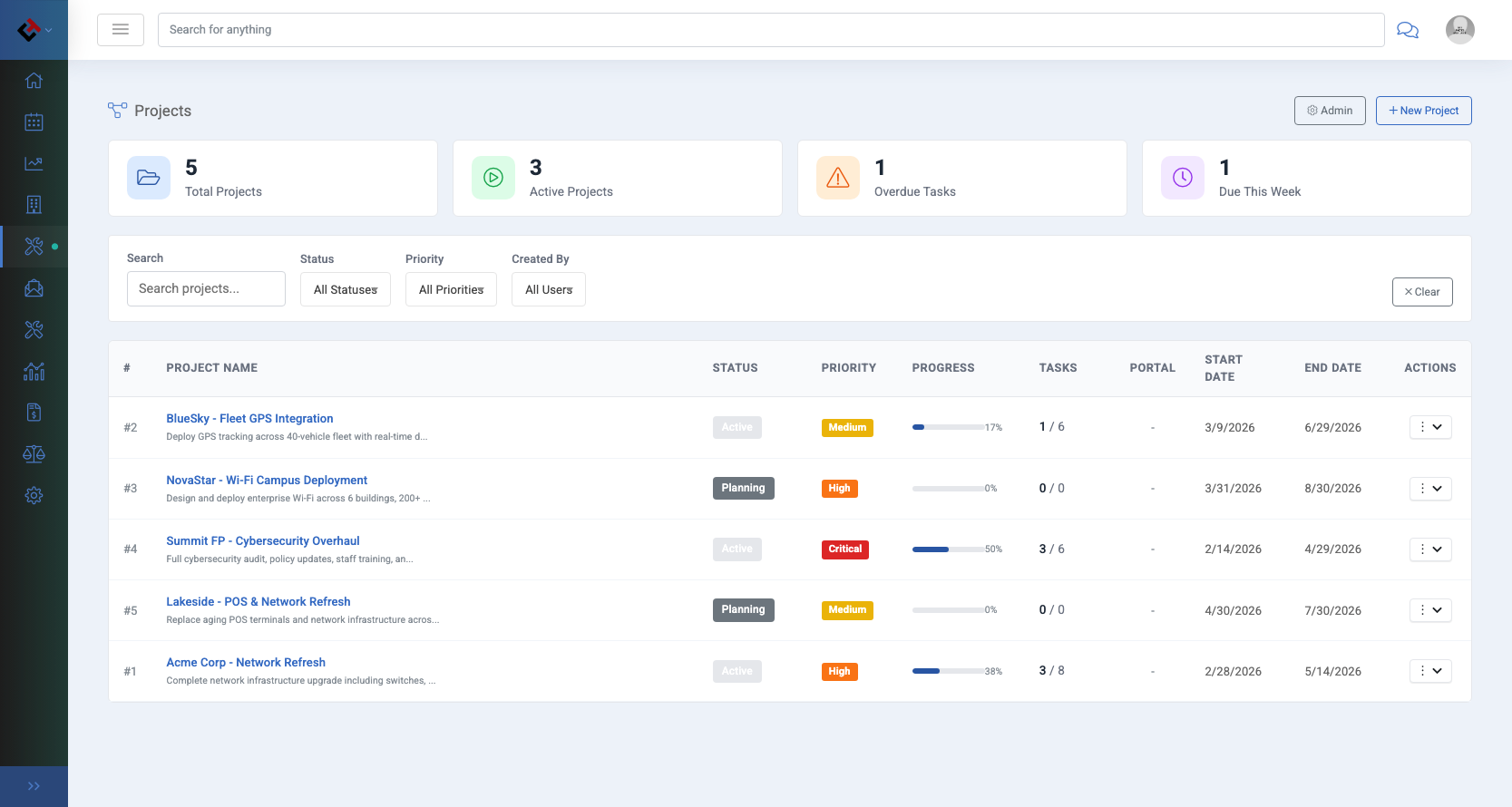Image resolution: width=1512 pixels, height=807 pixels.
Task: Open the building icon in sidebar
Action: [34, 205]
